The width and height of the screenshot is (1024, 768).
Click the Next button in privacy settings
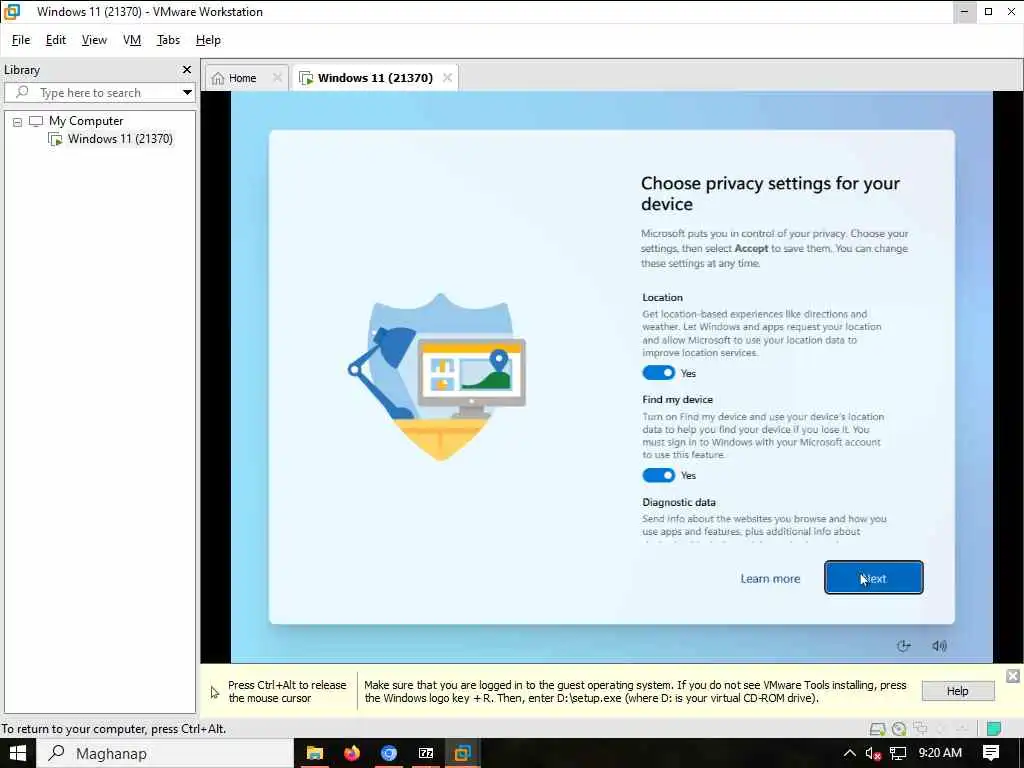coord(874,578)
